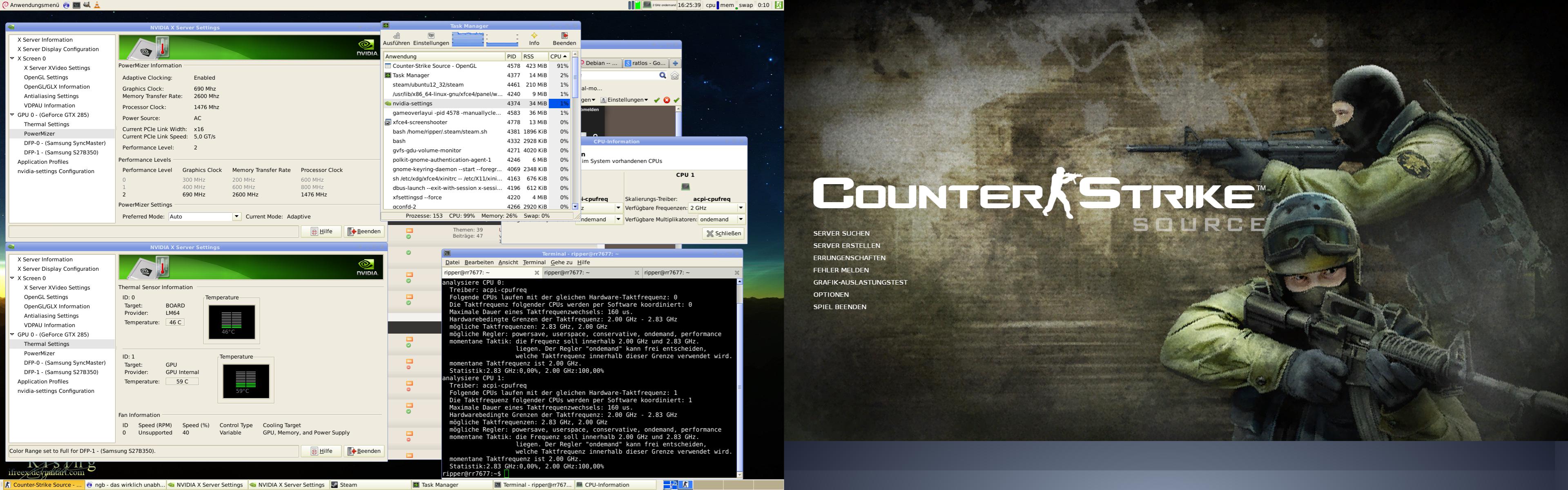The width and height of the screenshot is (1568, 490).
Task: Click the green logout icon in top panel
Action: pos(778,5)
